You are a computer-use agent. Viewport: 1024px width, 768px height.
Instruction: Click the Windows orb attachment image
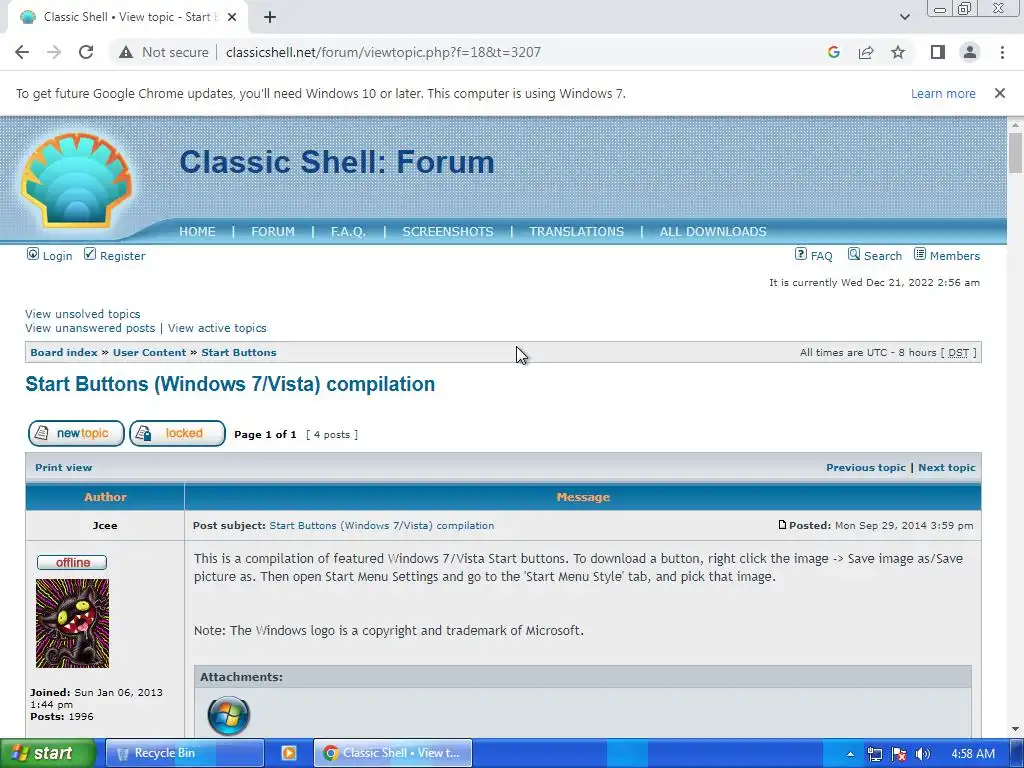[x=229, y=716]
